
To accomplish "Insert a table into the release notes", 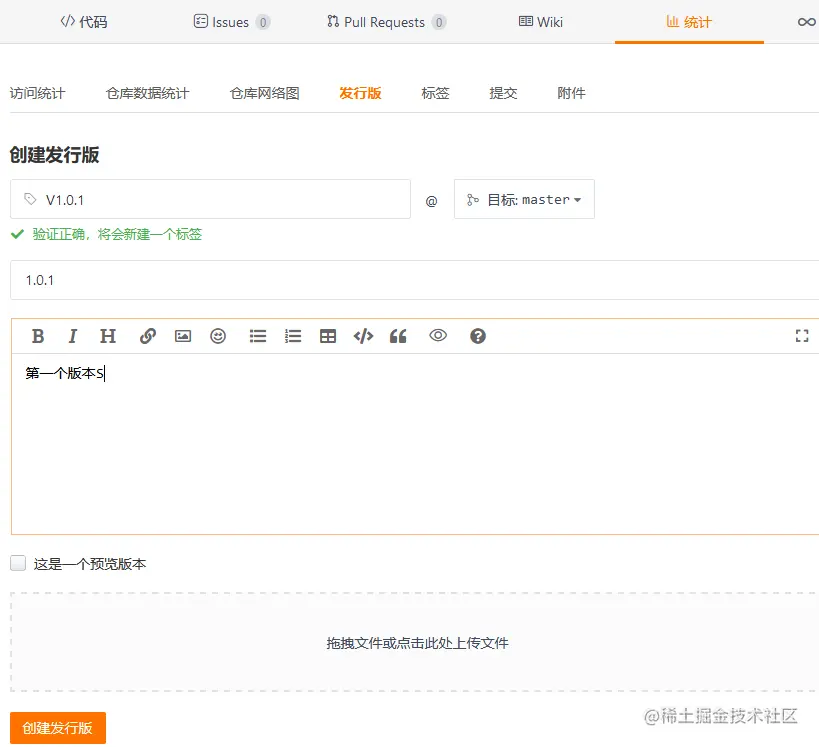I will pyautogui.click(x=327, y=336).
